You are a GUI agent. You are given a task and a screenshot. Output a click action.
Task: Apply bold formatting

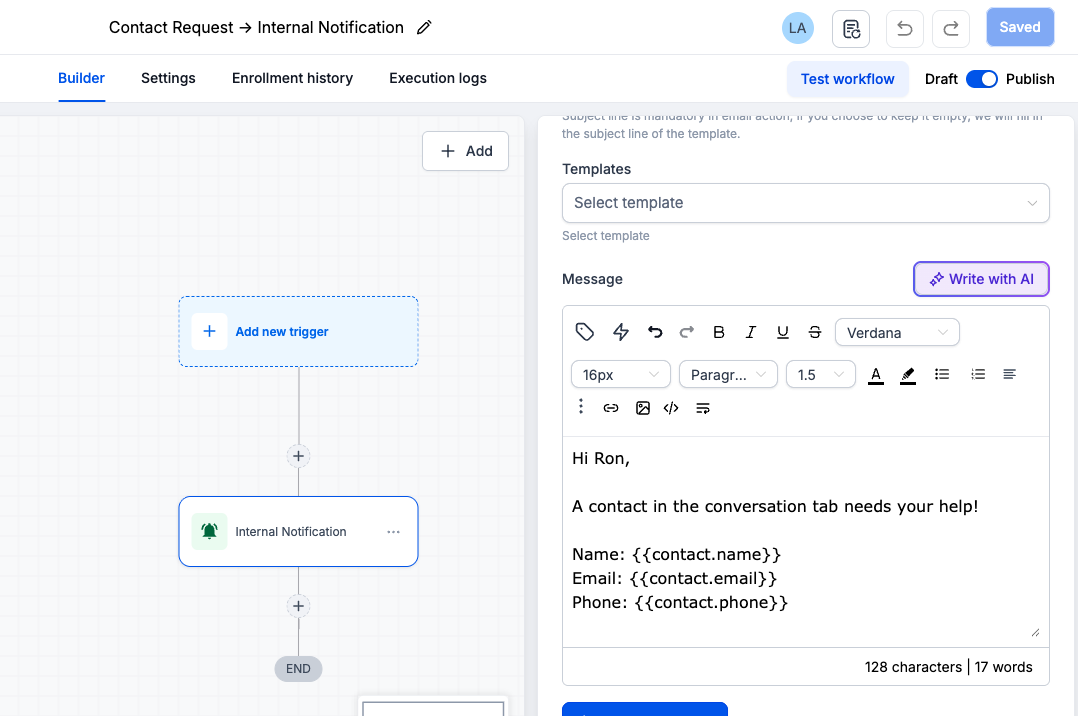point(718,332)
